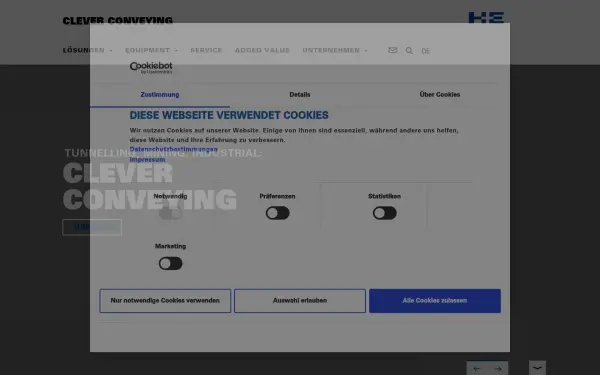Open the Service menu item

pos(206,50)
